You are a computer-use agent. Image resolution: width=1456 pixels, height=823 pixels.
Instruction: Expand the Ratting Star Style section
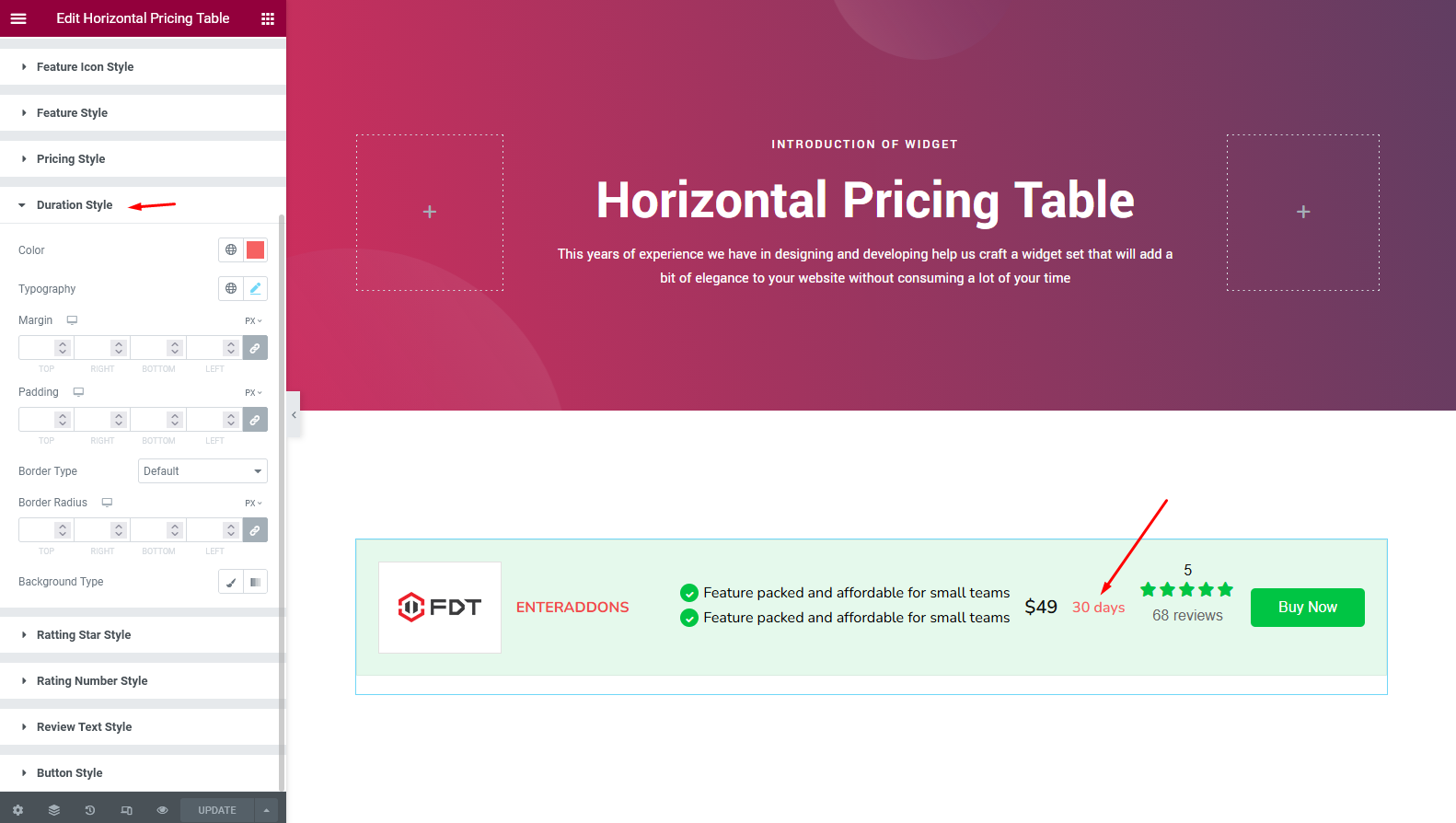tap(83, 634)
